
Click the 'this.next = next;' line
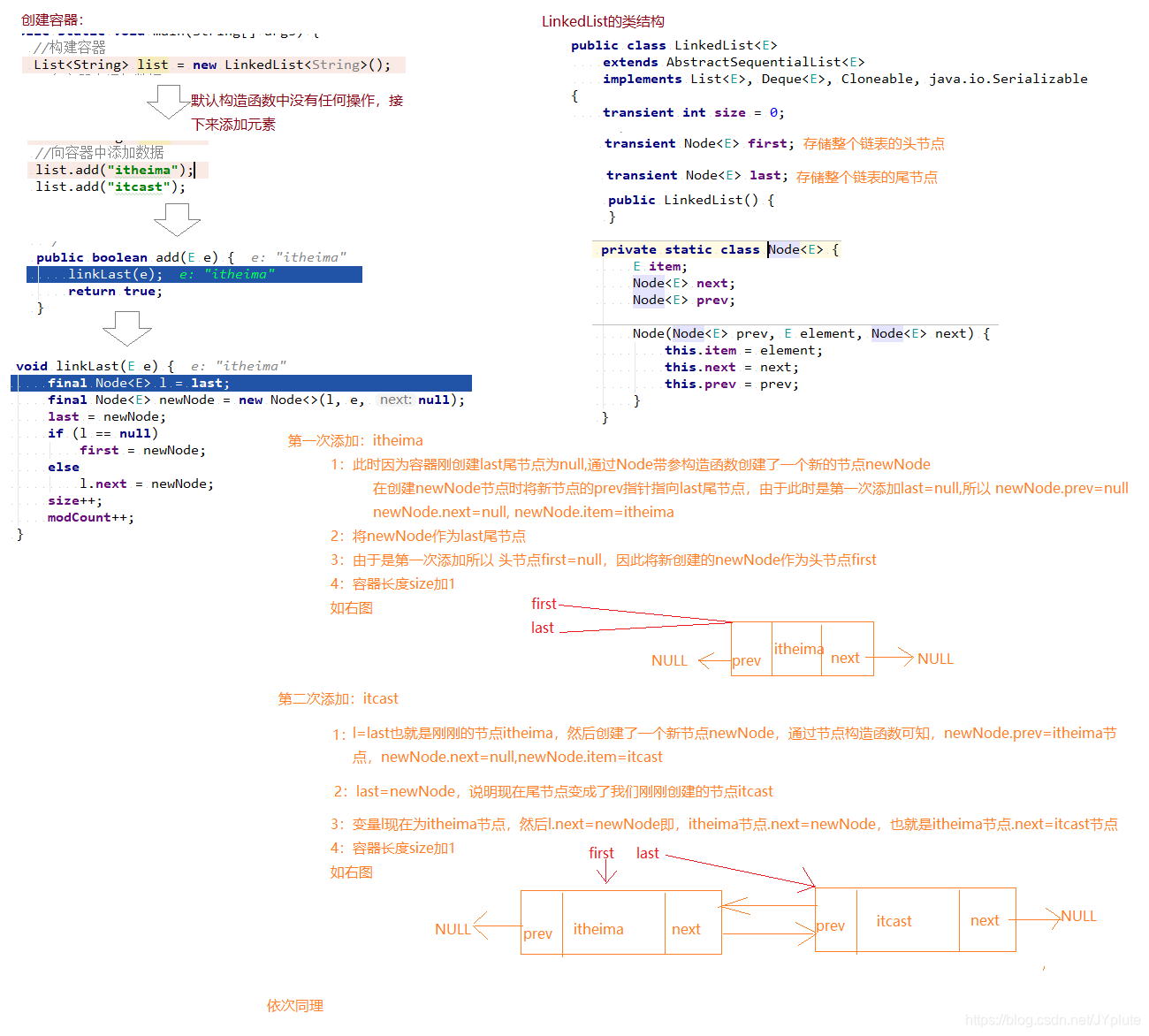[x=731, y=367]
